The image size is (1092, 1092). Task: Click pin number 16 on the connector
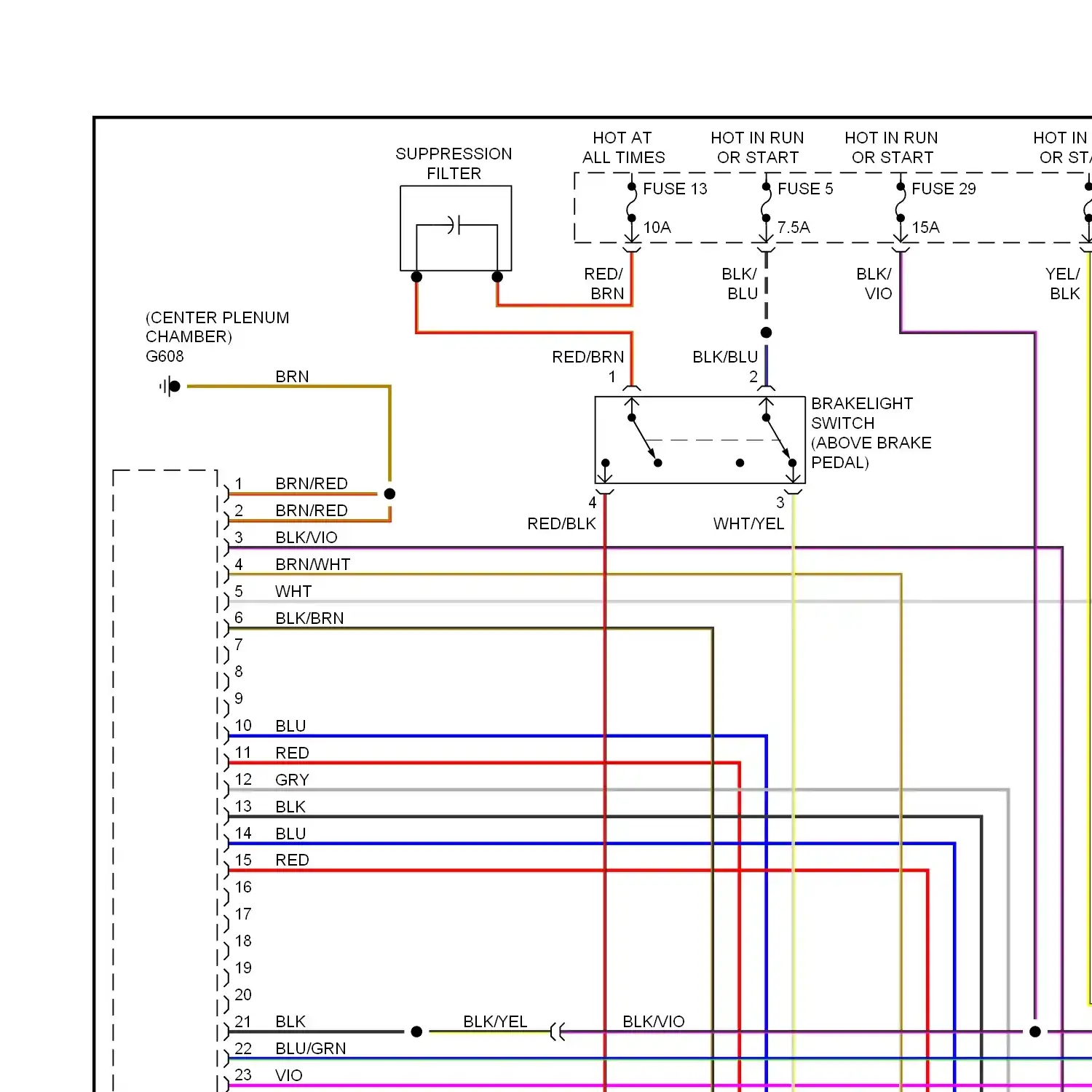243,887
